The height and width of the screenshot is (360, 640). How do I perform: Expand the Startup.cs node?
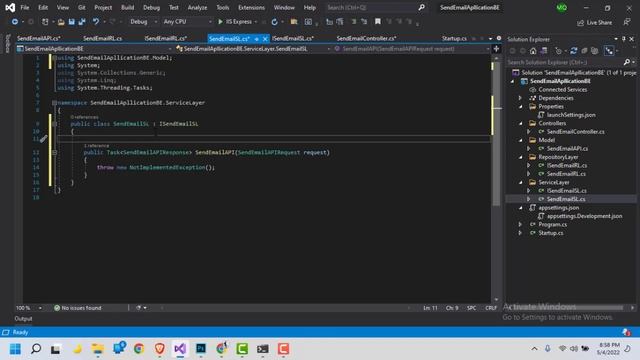[520, 233]
